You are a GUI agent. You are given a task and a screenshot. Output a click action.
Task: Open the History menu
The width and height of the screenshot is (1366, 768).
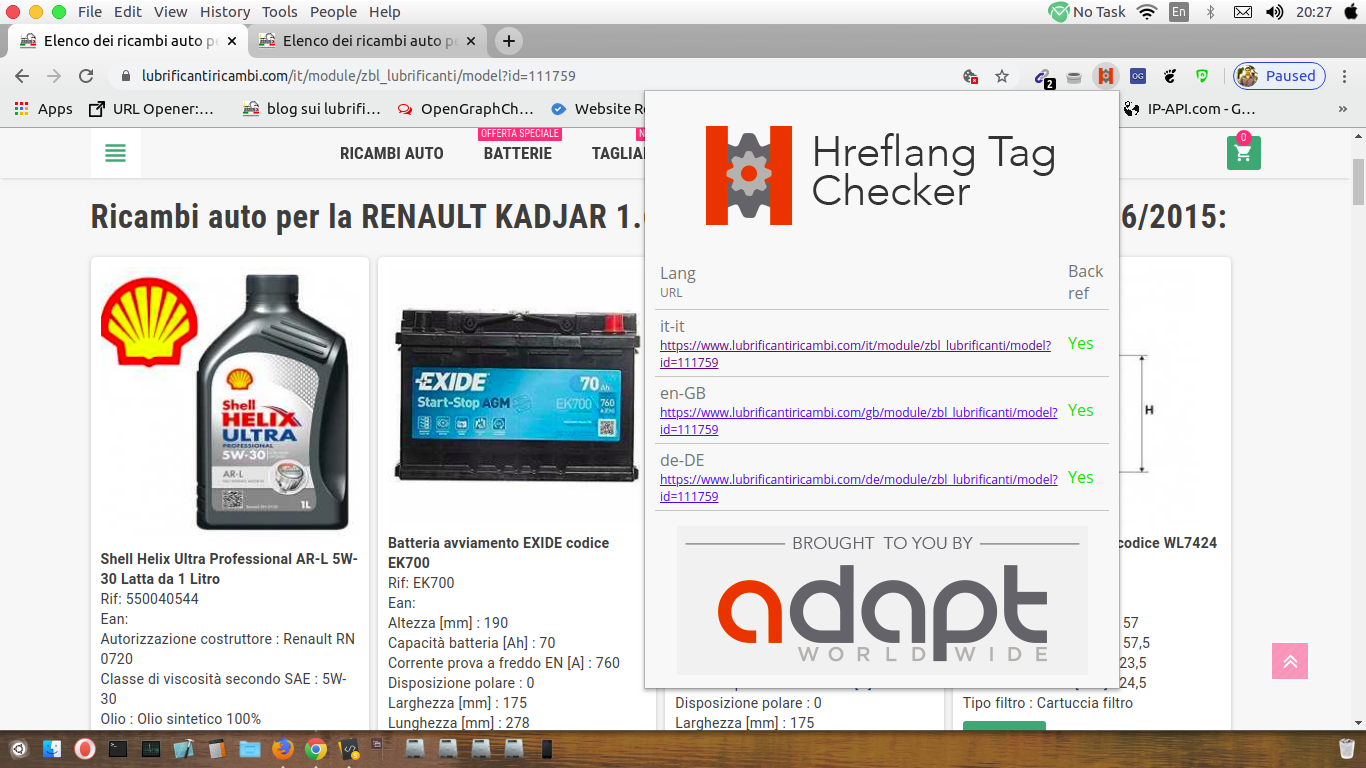pos(225,12)
